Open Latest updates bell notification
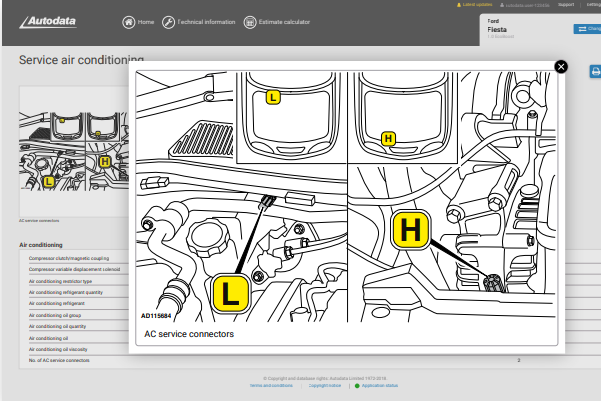 (x=459, y=5)
